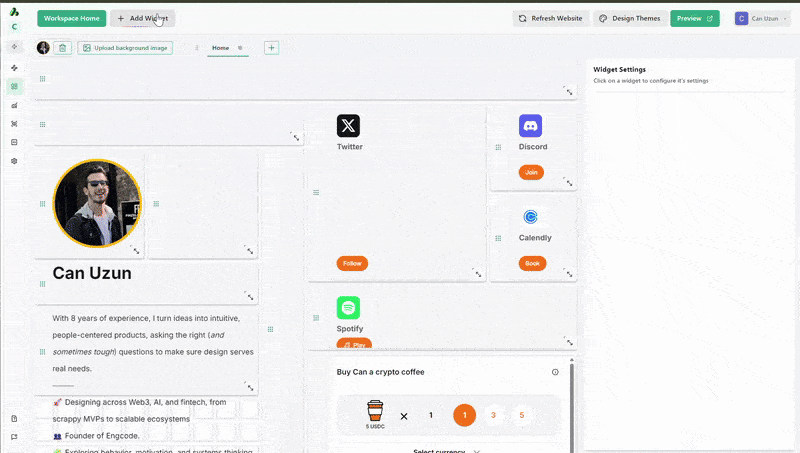Click the green Preview button

click(x=694, y=18)
